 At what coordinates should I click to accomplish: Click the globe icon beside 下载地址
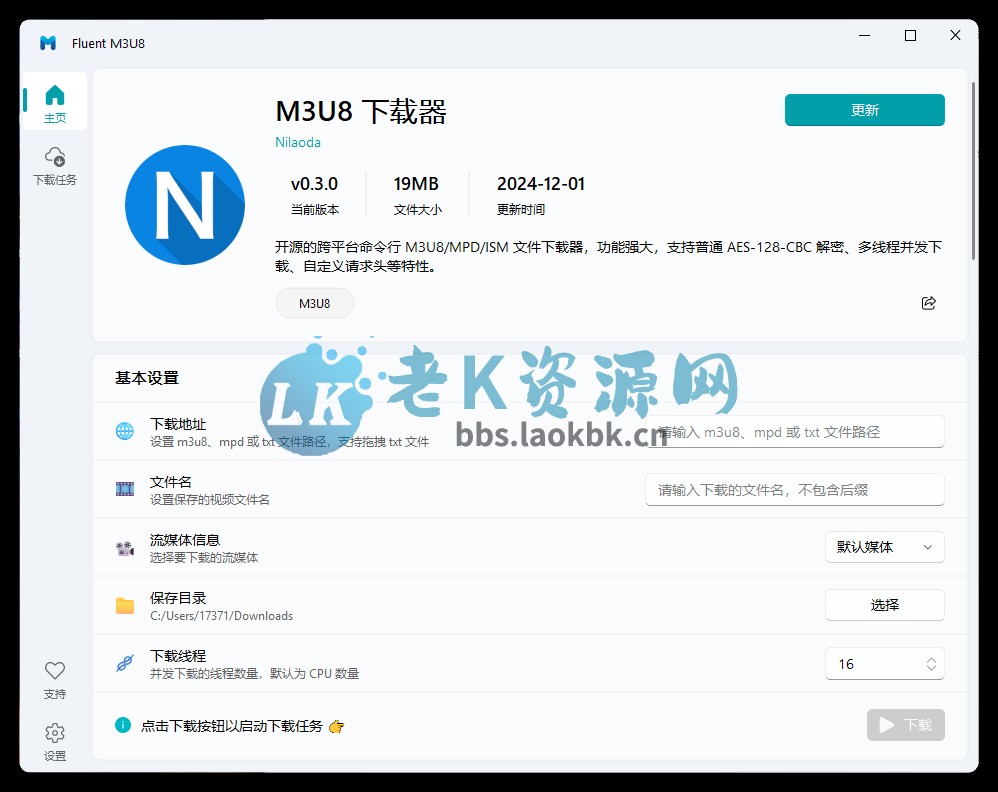125,432
